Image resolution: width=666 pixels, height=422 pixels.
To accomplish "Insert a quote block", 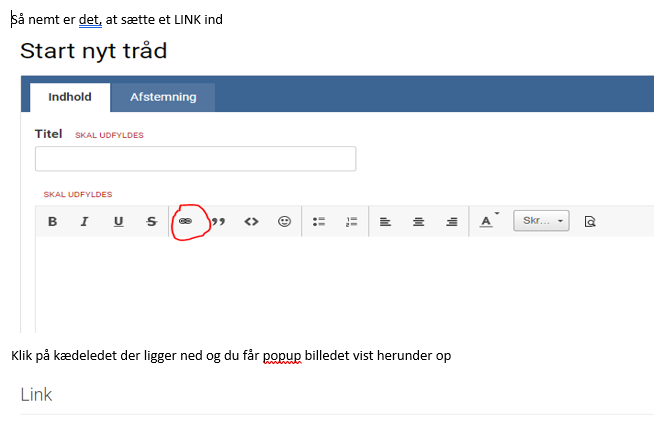I will click(218, 222).
